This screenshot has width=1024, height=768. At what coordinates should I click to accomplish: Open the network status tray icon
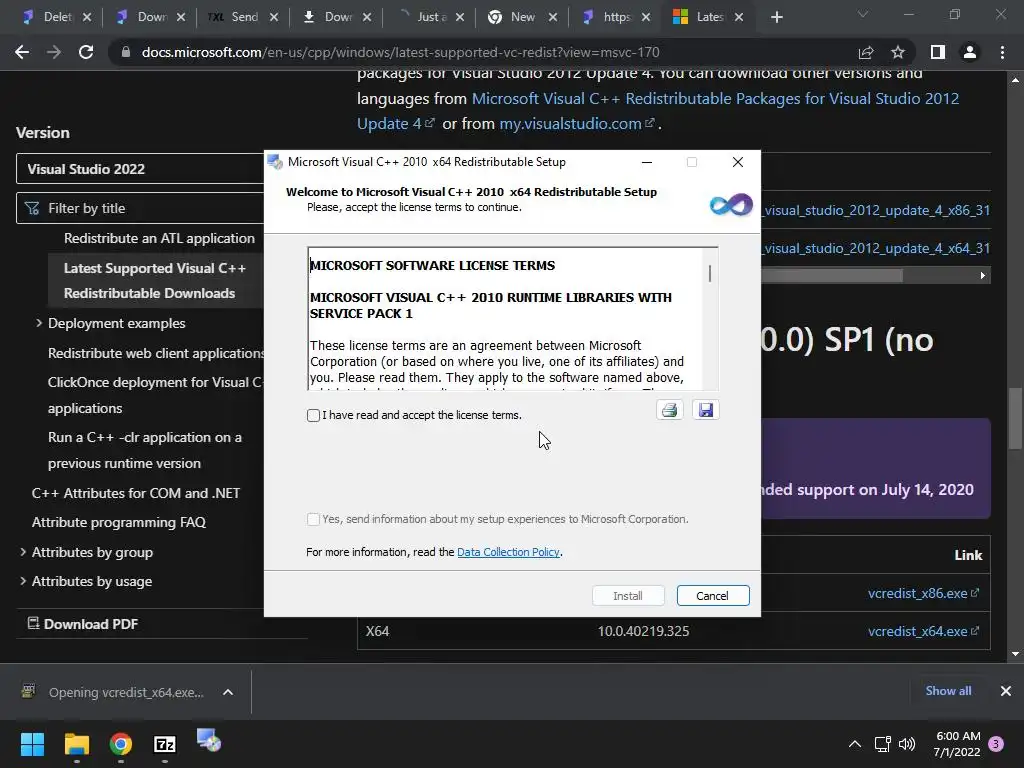point(882,744)
